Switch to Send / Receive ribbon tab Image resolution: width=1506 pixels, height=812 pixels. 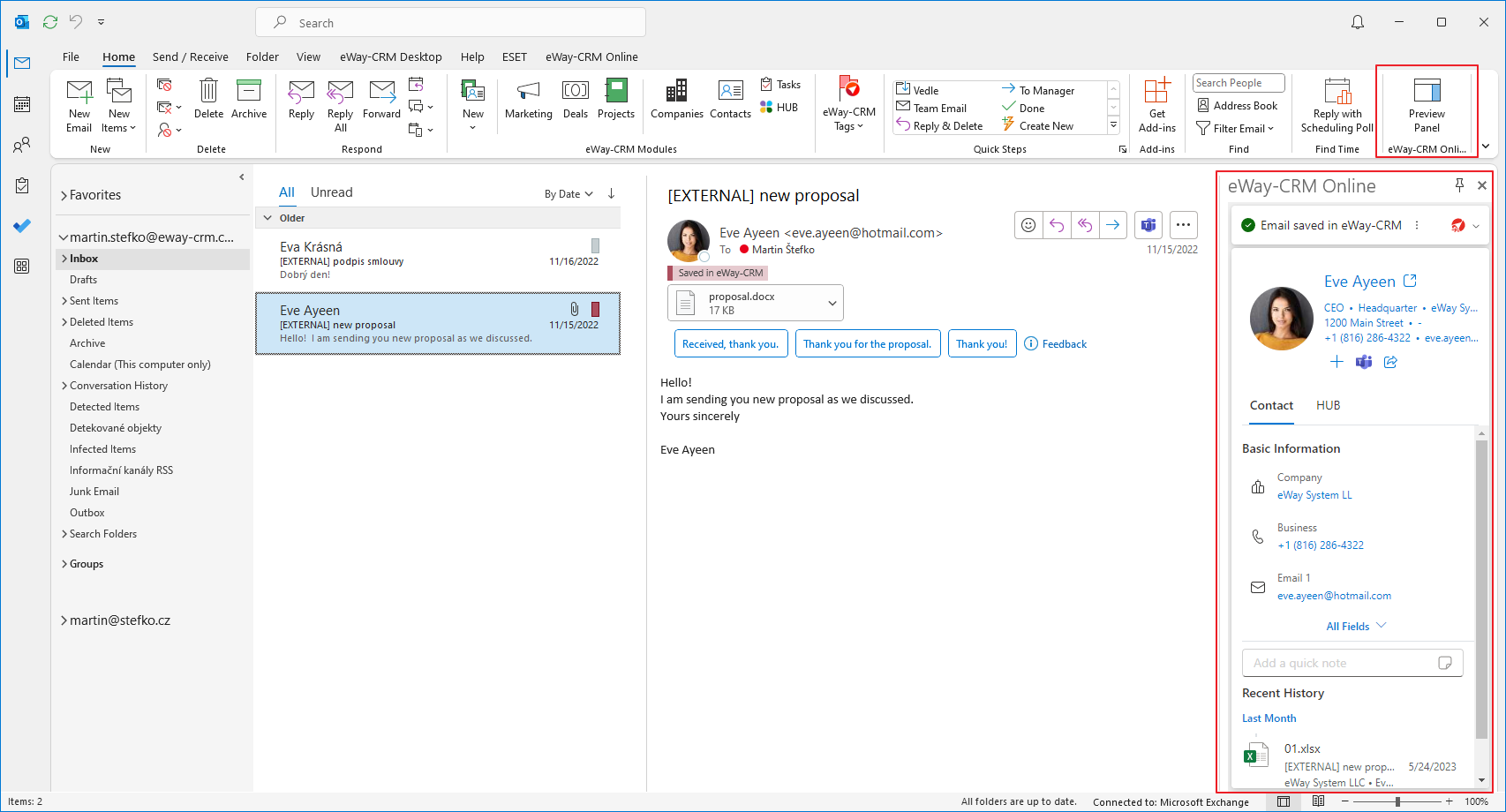(x=190, y=56)
